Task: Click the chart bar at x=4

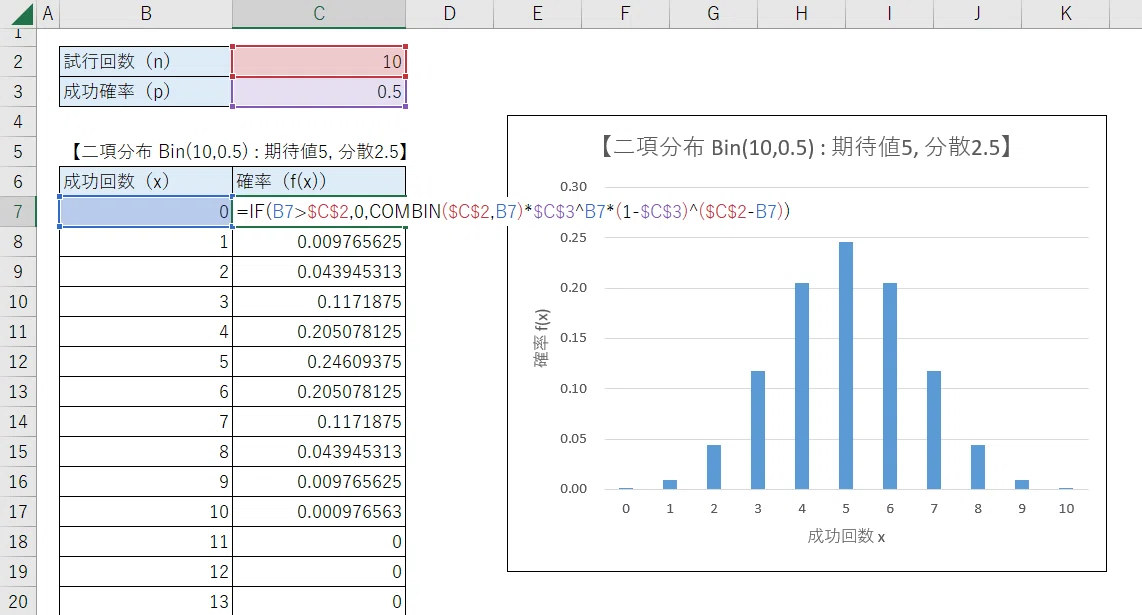Action: 802,385
